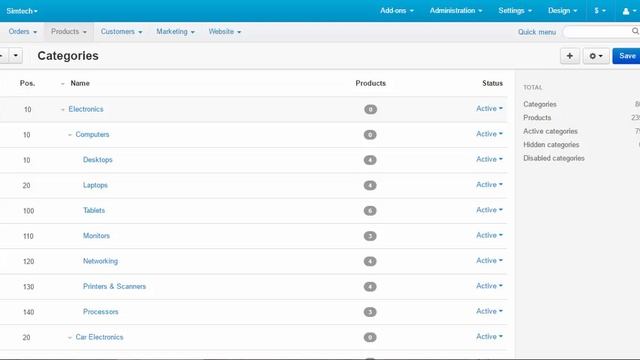
Task: Change the Monitors status dropdown
Action: tap(489, 235)
